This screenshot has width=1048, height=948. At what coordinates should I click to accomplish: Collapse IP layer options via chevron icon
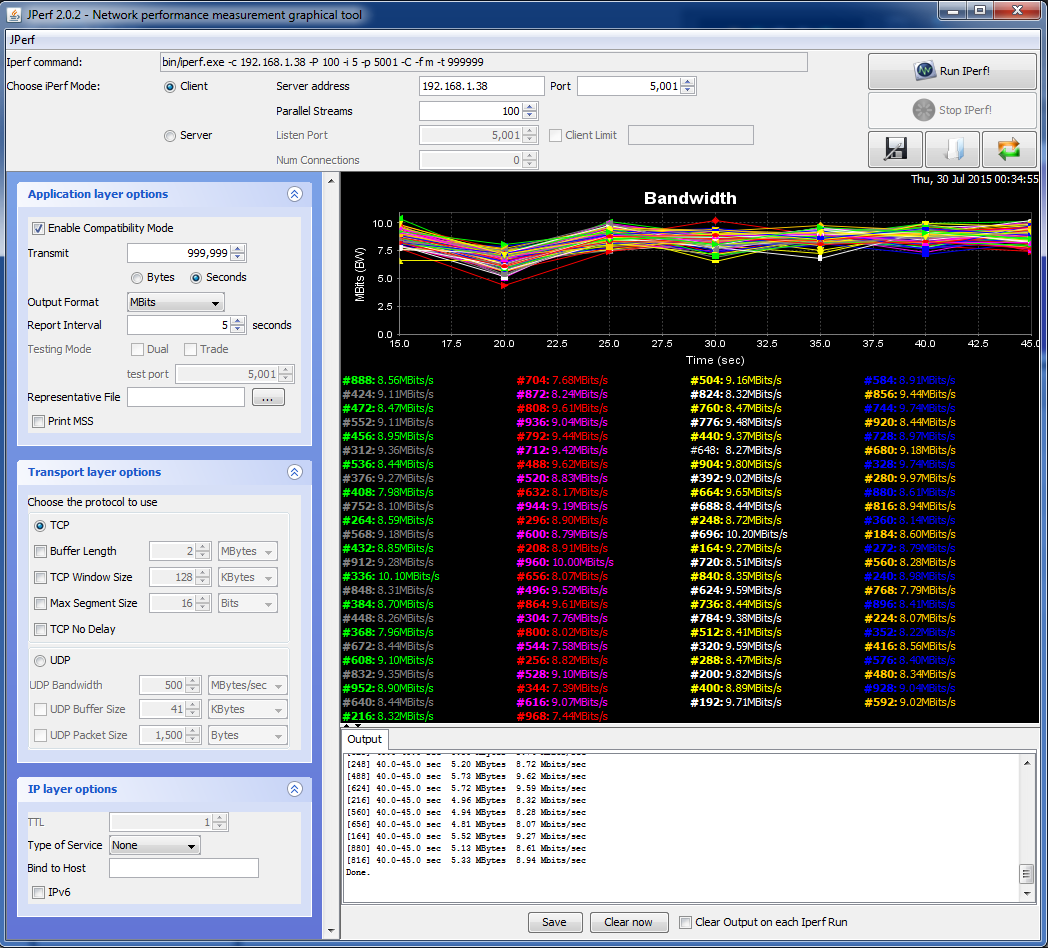295,789
